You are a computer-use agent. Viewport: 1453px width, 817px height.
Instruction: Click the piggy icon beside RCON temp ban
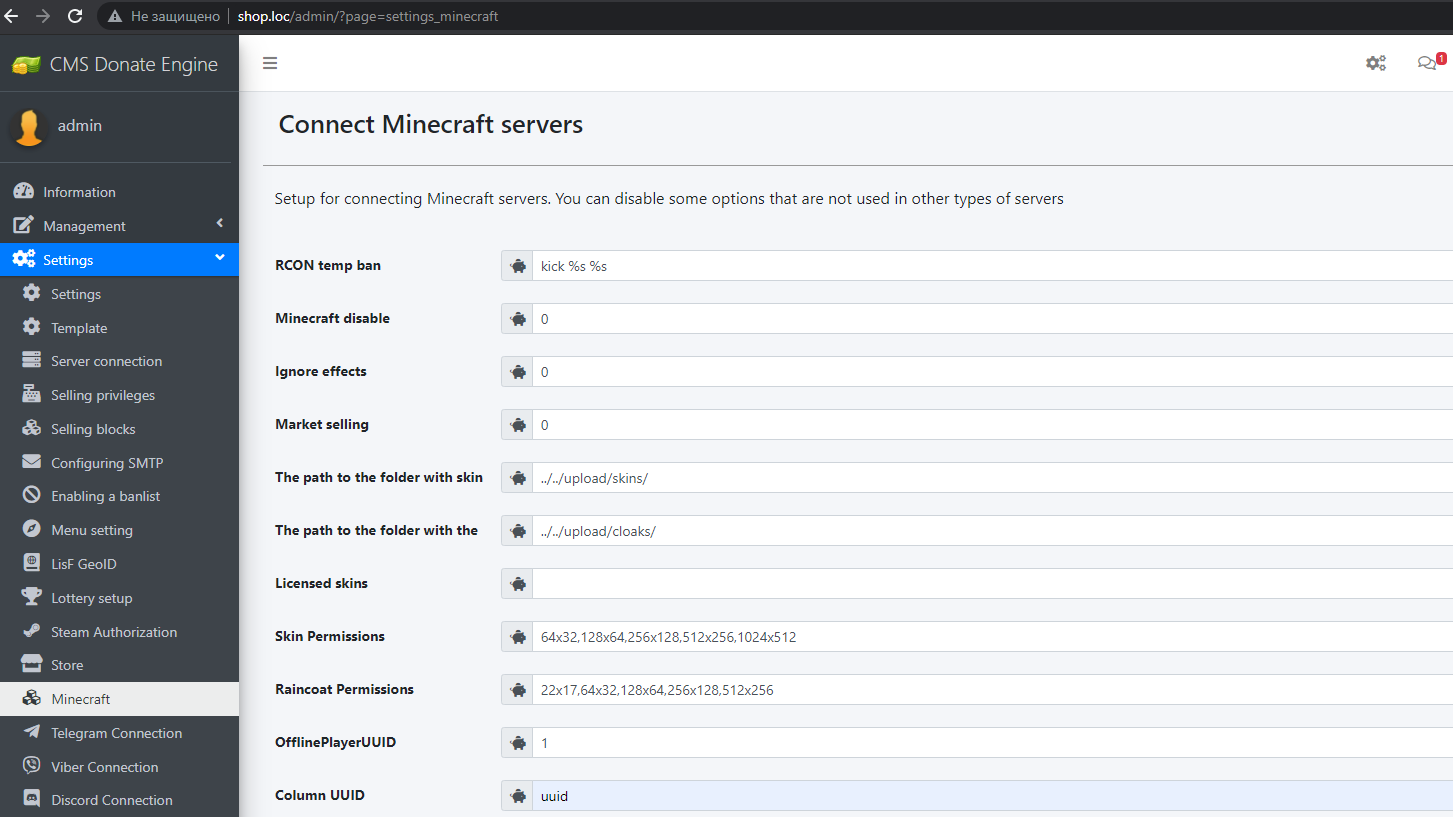click(518, 266)
